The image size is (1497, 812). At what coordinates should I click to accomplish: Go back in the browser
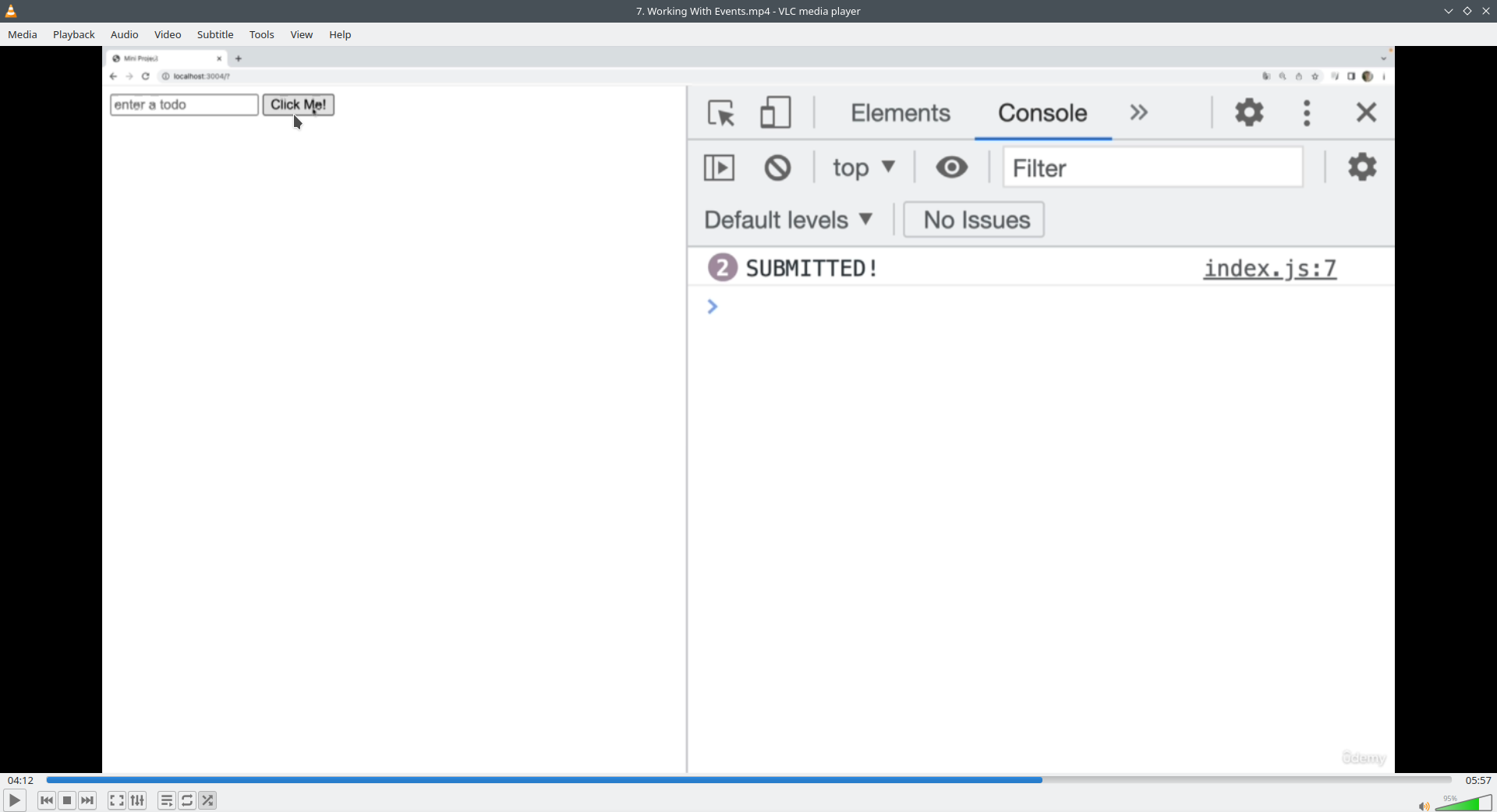pos(114,76)
